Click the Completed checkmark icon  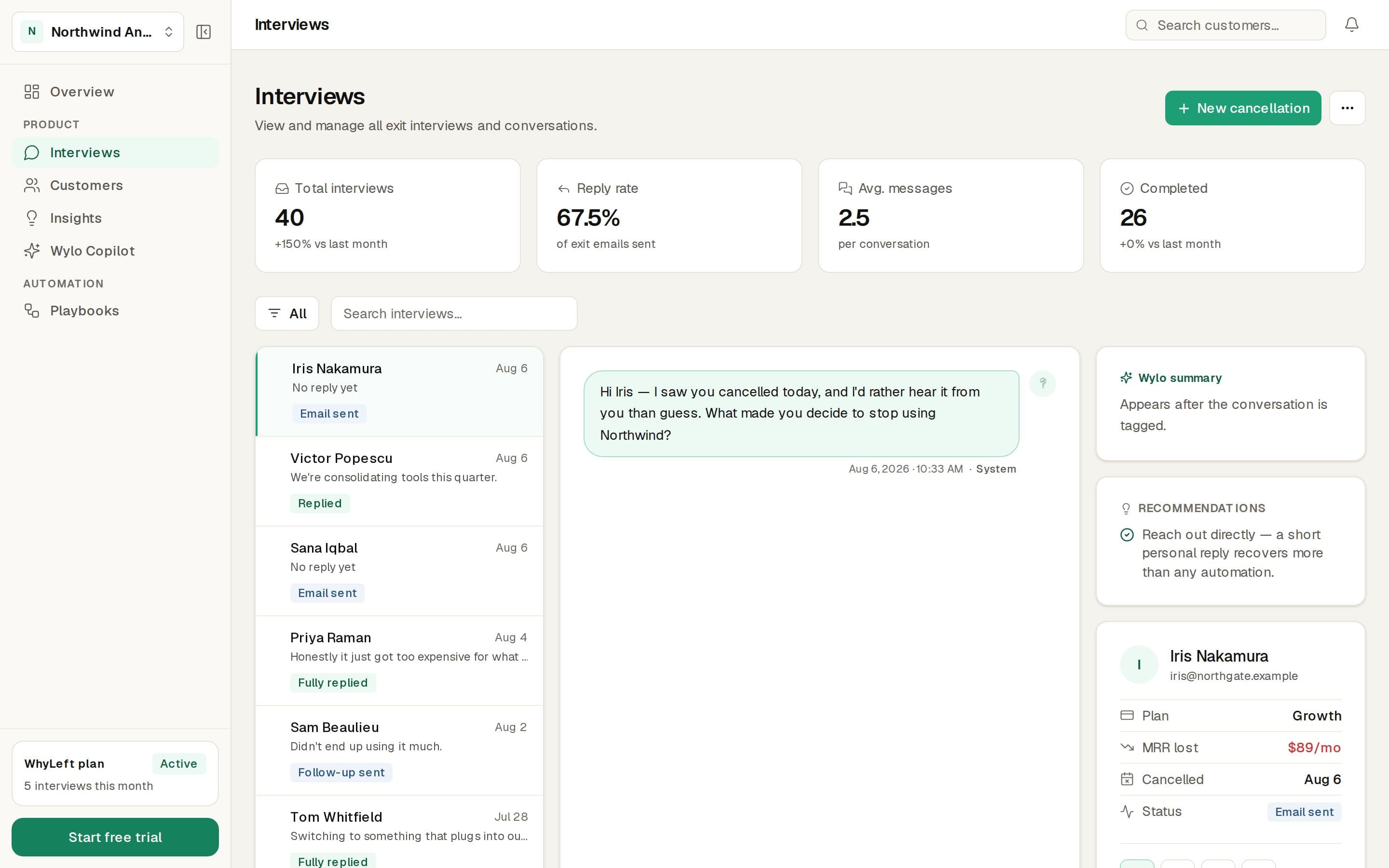1127,188
